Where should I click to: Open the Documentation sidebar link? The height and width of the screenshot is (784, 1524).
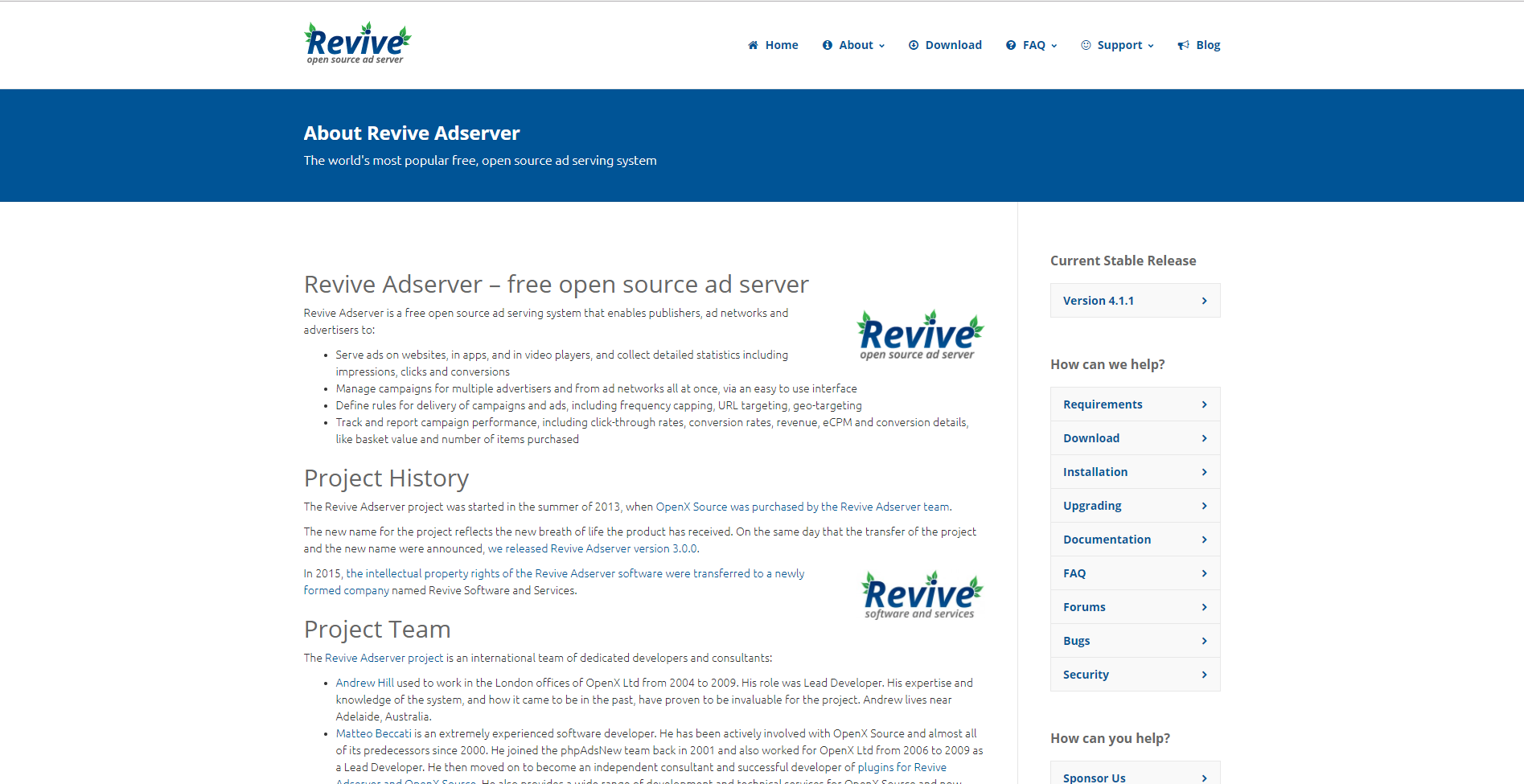click(x=1135, y=540)
